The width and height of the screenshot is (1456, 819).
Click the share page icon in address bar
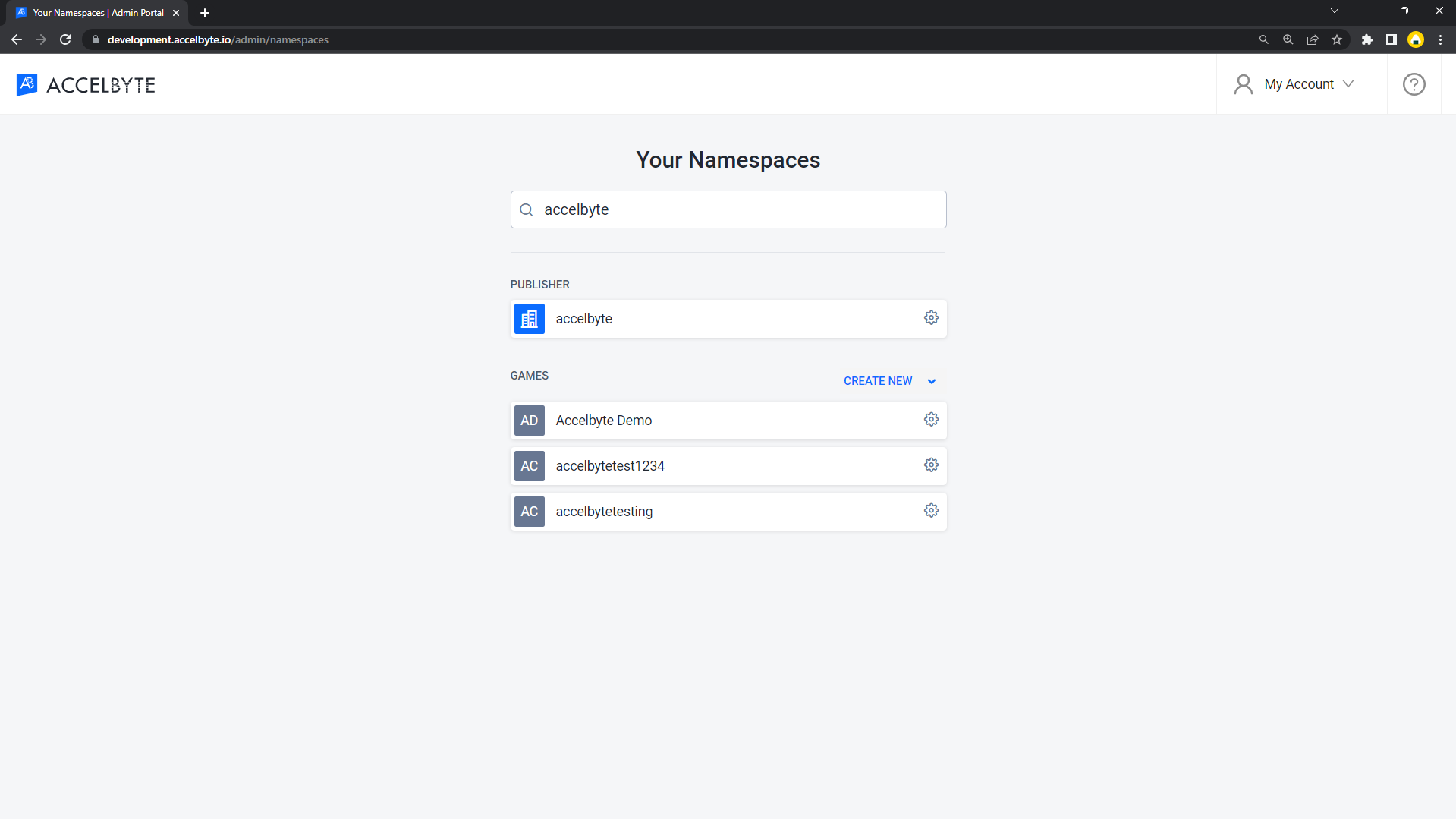pos(1313,39)
